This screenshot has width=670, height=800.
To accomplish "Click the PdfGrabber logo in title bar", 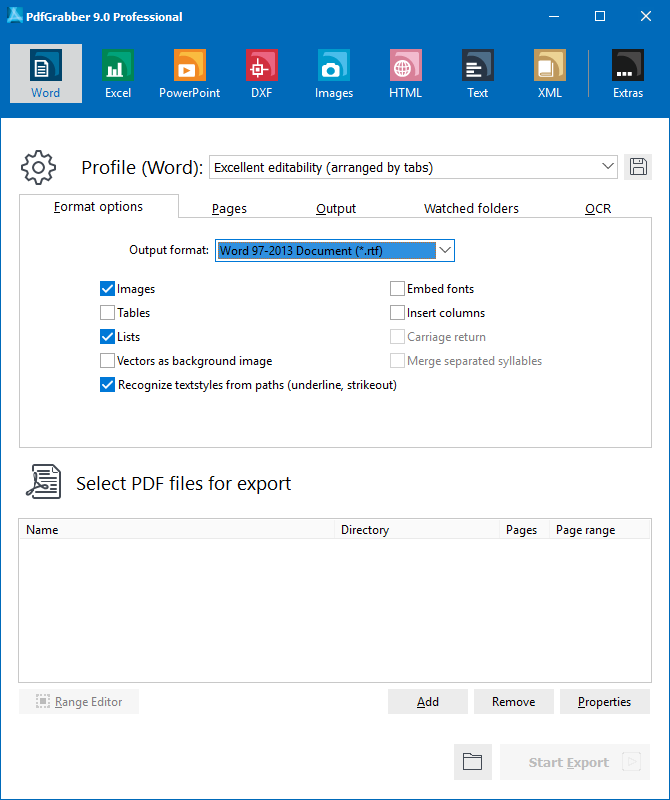I will [x=14, y=16].
